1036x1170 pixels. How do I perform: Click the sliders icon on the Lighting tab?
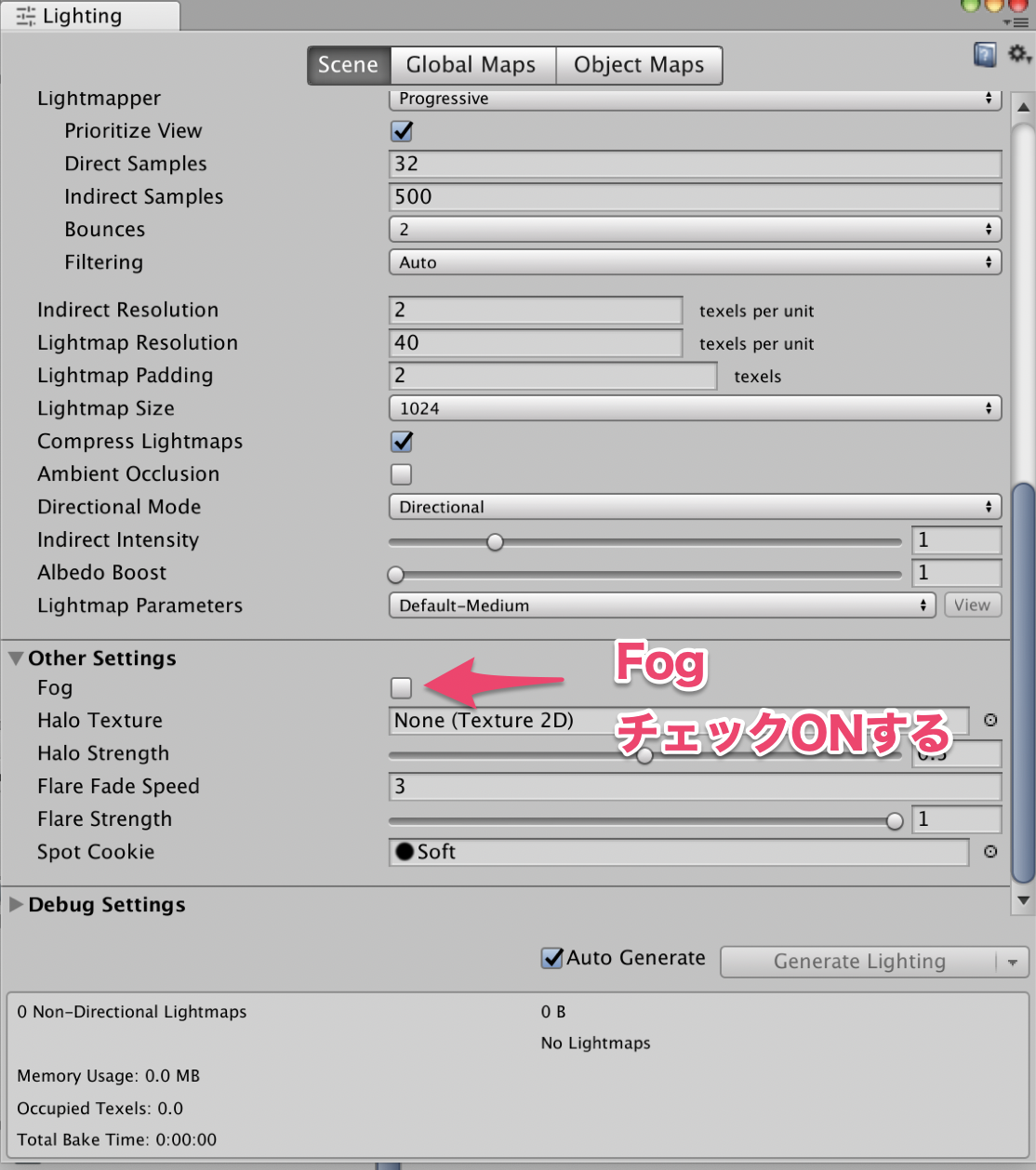pos(24,15)
